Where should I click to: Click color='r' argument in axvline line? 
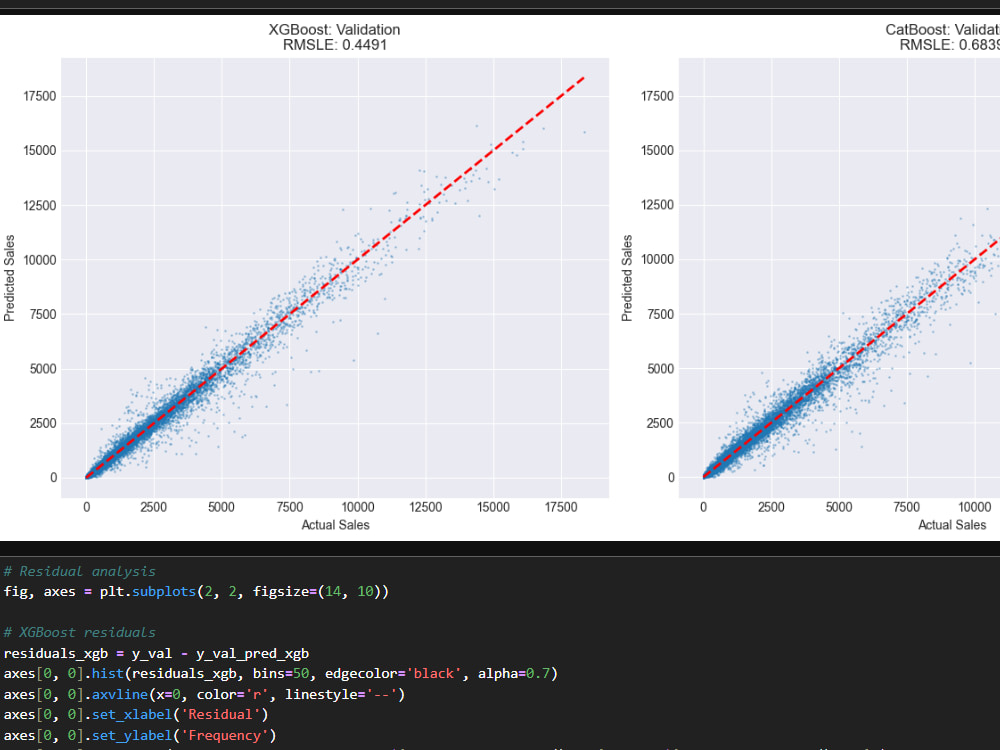[233, 694]
